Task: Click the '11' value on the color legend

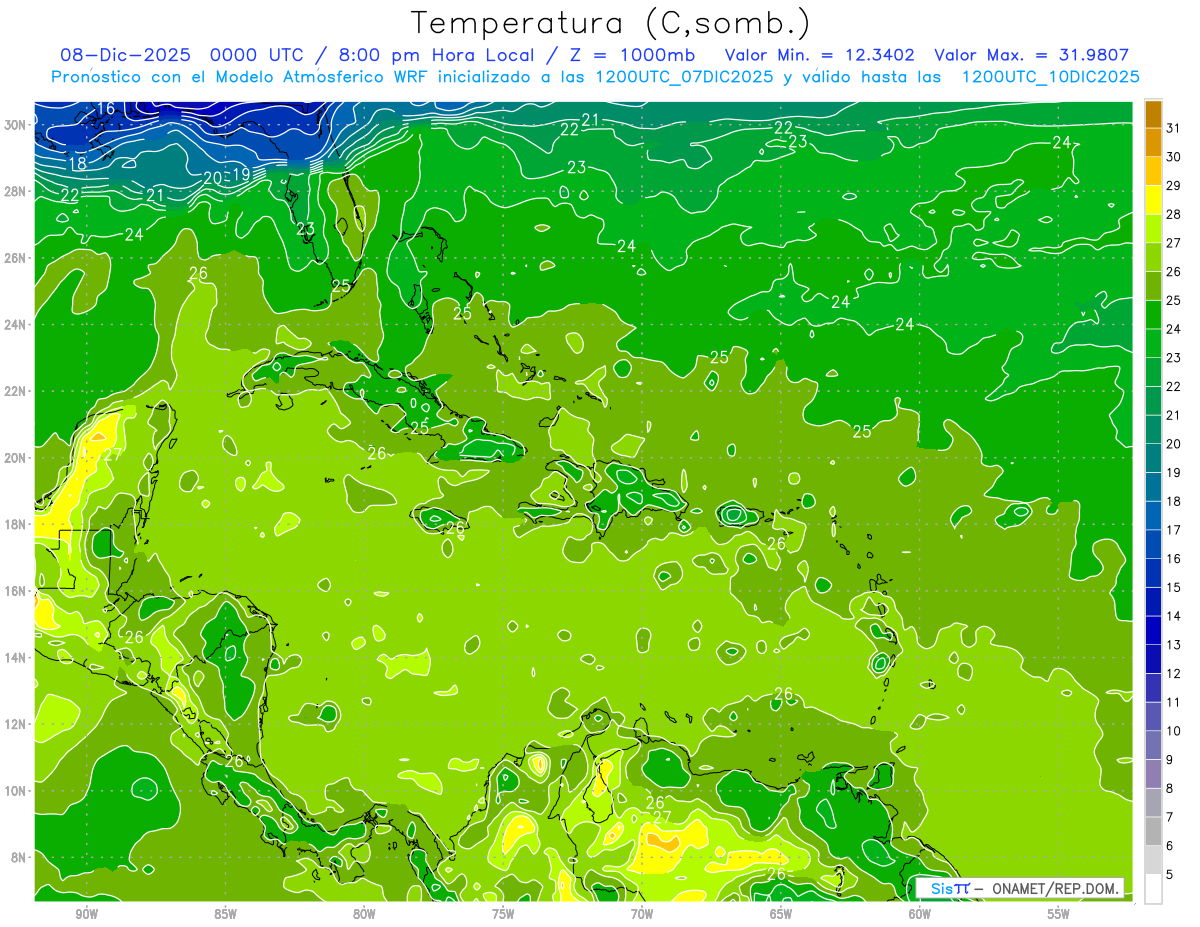Action: (x=1174, y=702)
